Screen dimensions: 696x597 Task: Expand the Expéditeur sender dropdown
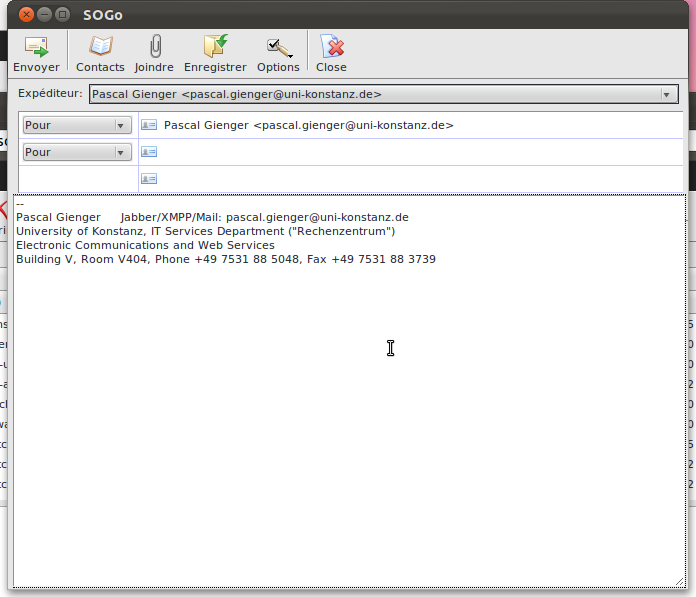pyautogui.click(x=666, y=95)
